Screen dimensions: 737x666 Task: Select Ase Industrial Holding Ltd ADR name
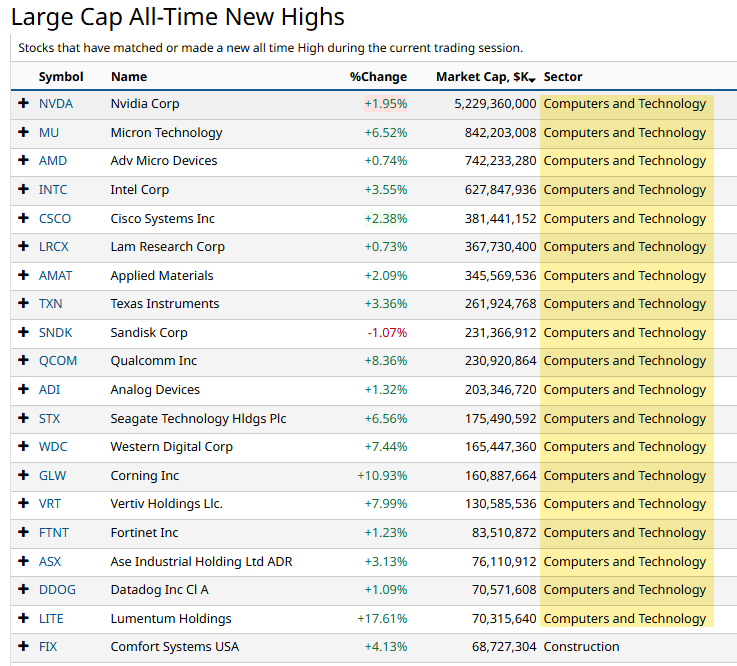coord(201,561)
